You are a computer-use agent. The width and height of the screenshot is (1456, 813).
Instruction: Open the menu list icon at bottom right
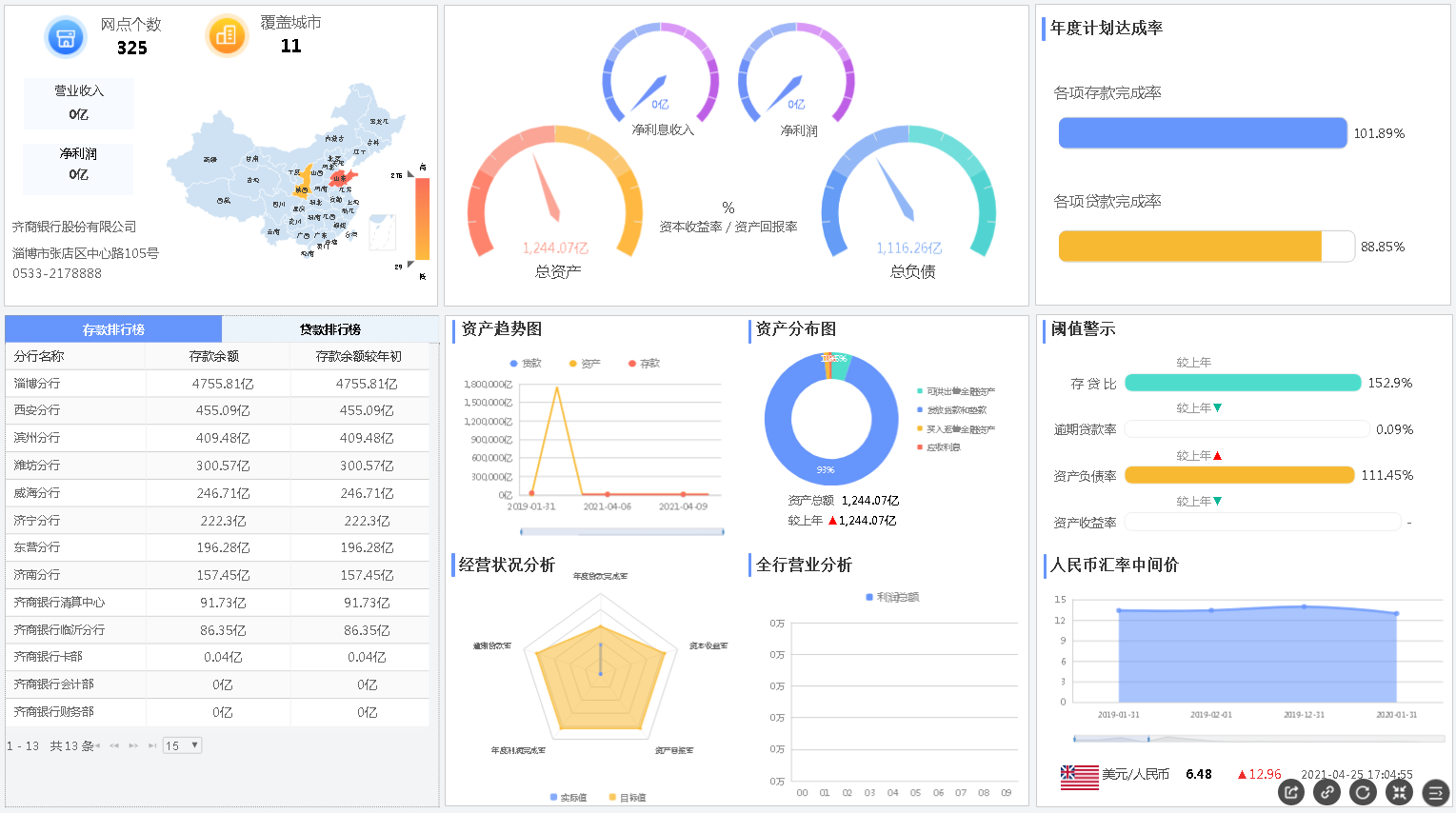(x=1435, y=792)
